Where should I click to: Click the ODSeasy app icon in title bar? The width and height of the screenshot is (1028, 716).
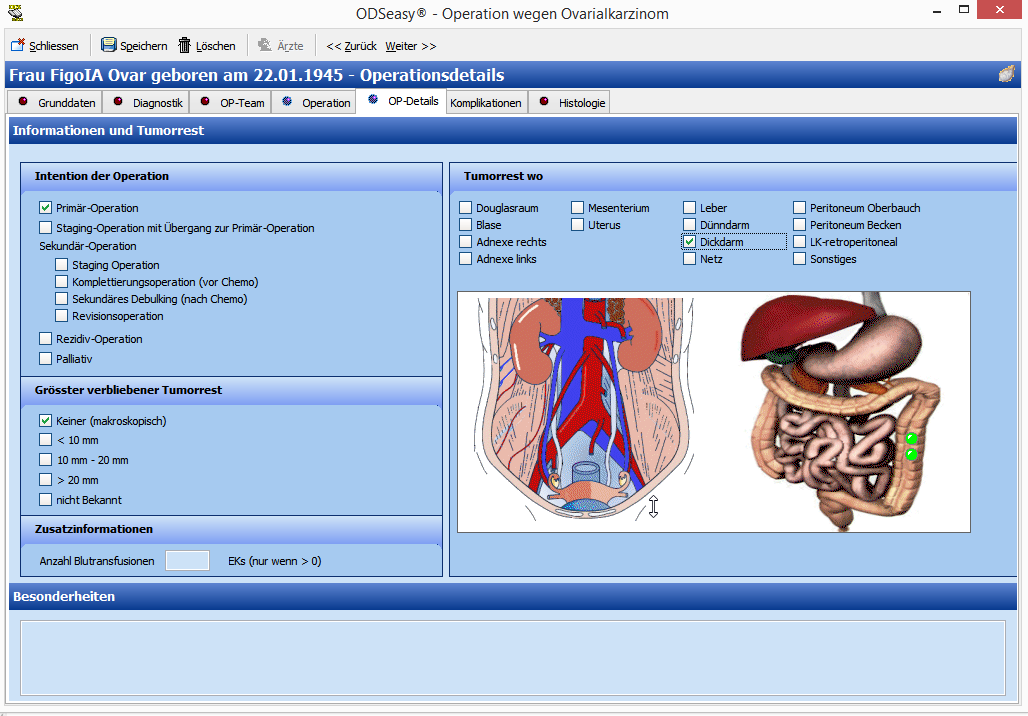click(15, 12)
